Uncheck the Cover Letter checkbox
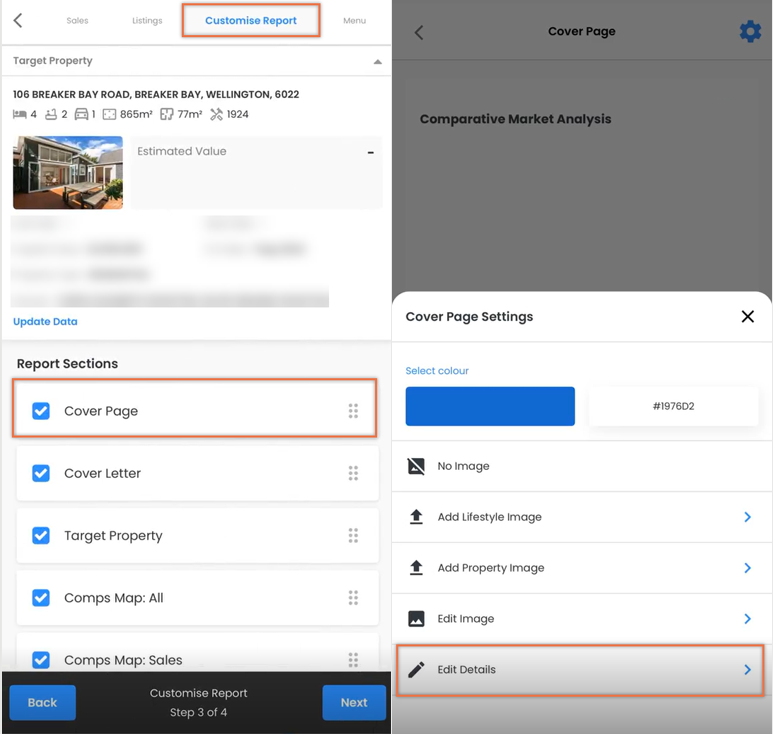 click(41, 473)
